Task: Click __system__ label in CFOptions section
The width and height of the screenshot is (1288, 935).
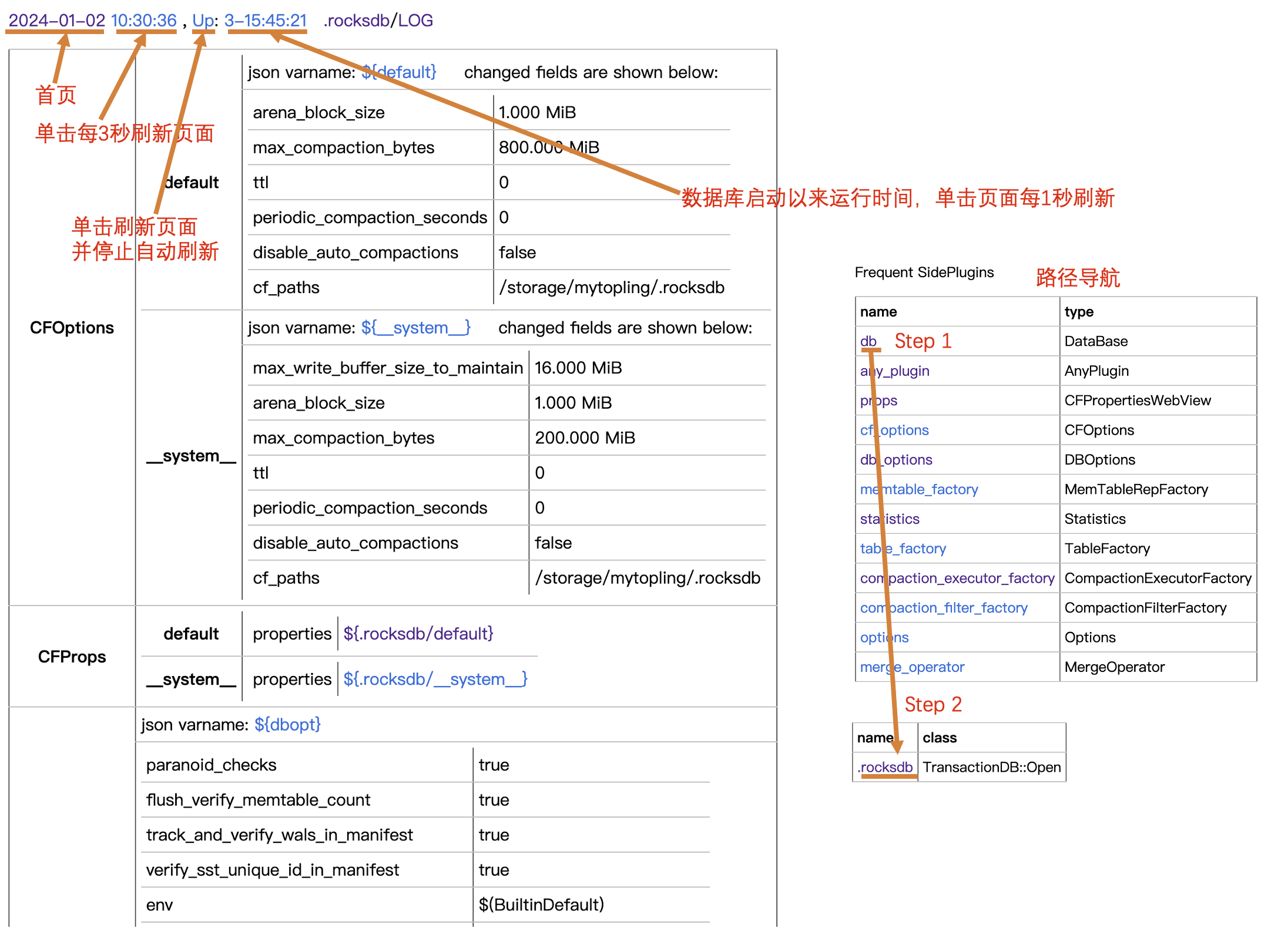Action: coord(191,456)
